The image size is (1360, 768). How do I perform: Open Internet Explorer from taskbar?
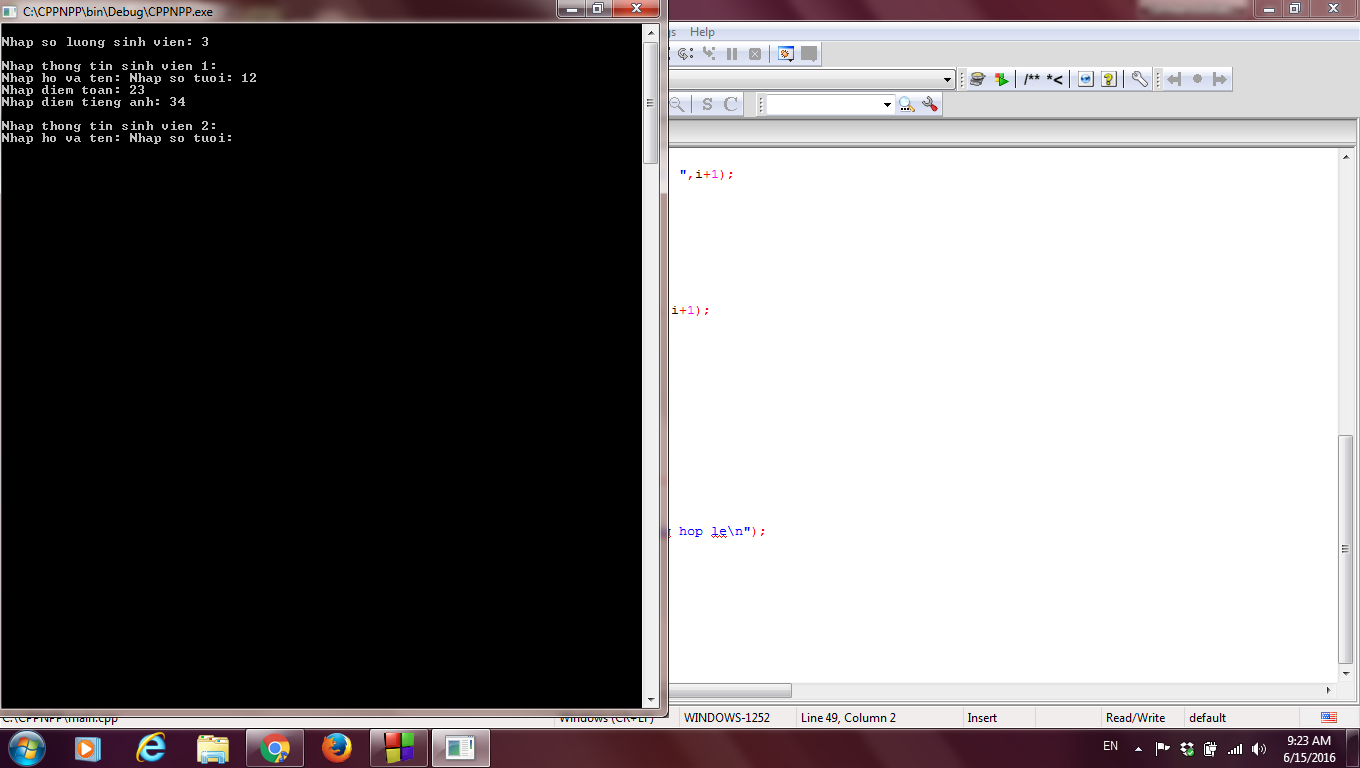151,748
